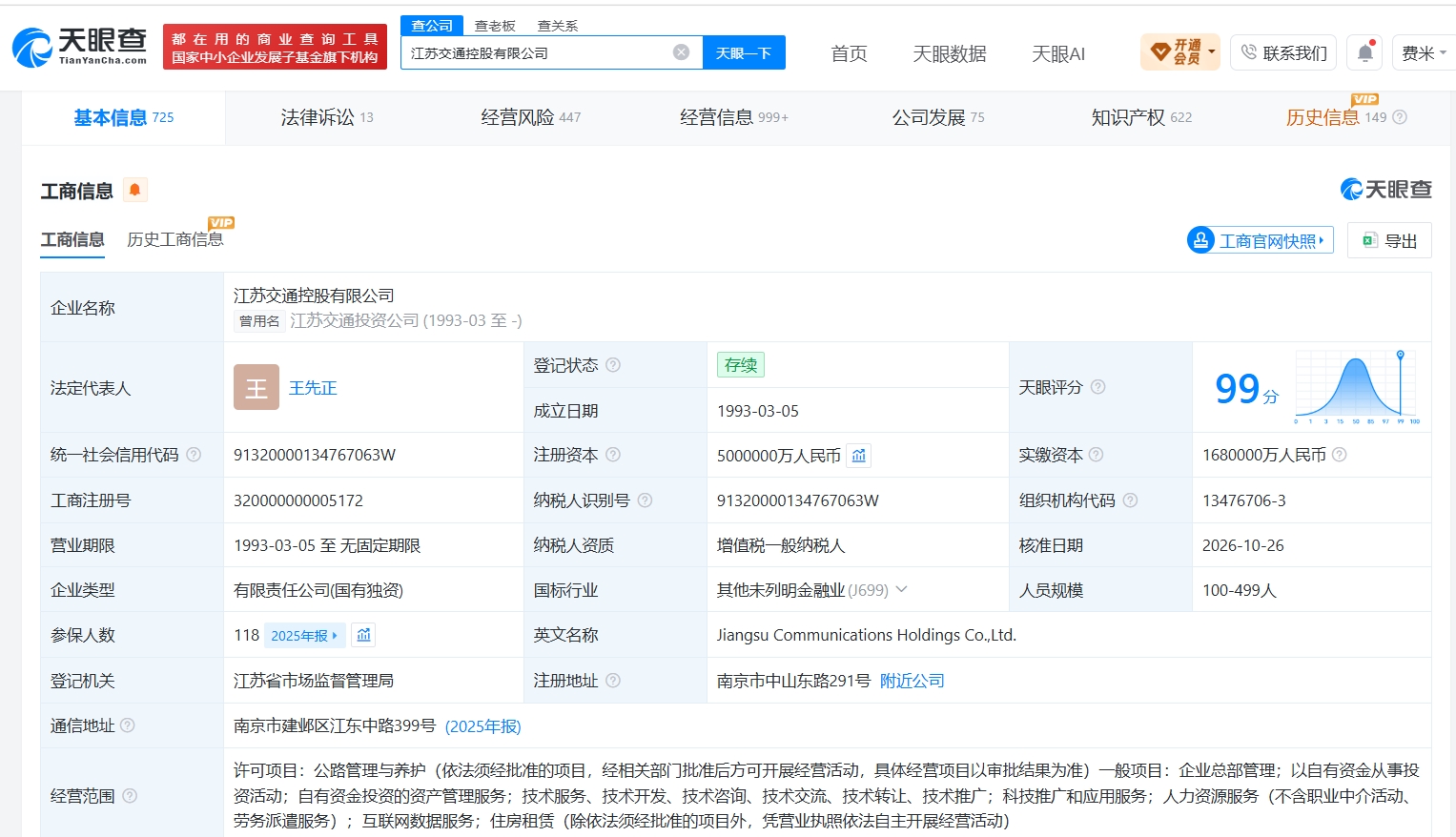Open help for 组织机构代码
The image size is (1456, 837).
click(x=1130, y=500)
